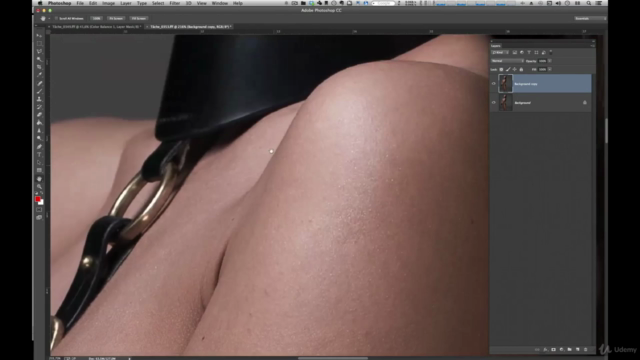The image size is (640, 360).
Task: Toggle adjustment layer filter
Action: point(522,53)
